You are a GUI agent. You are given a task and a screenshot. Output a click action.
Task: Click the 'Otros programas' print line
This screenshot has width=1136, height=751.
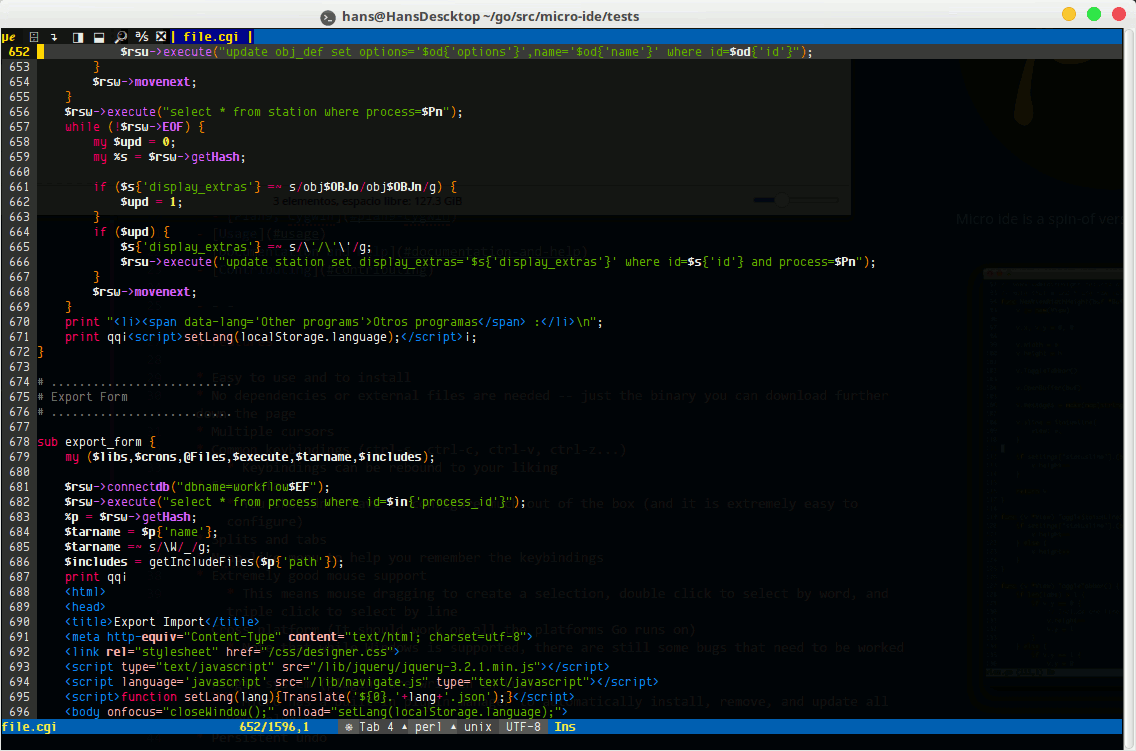(x=333, y=322)
